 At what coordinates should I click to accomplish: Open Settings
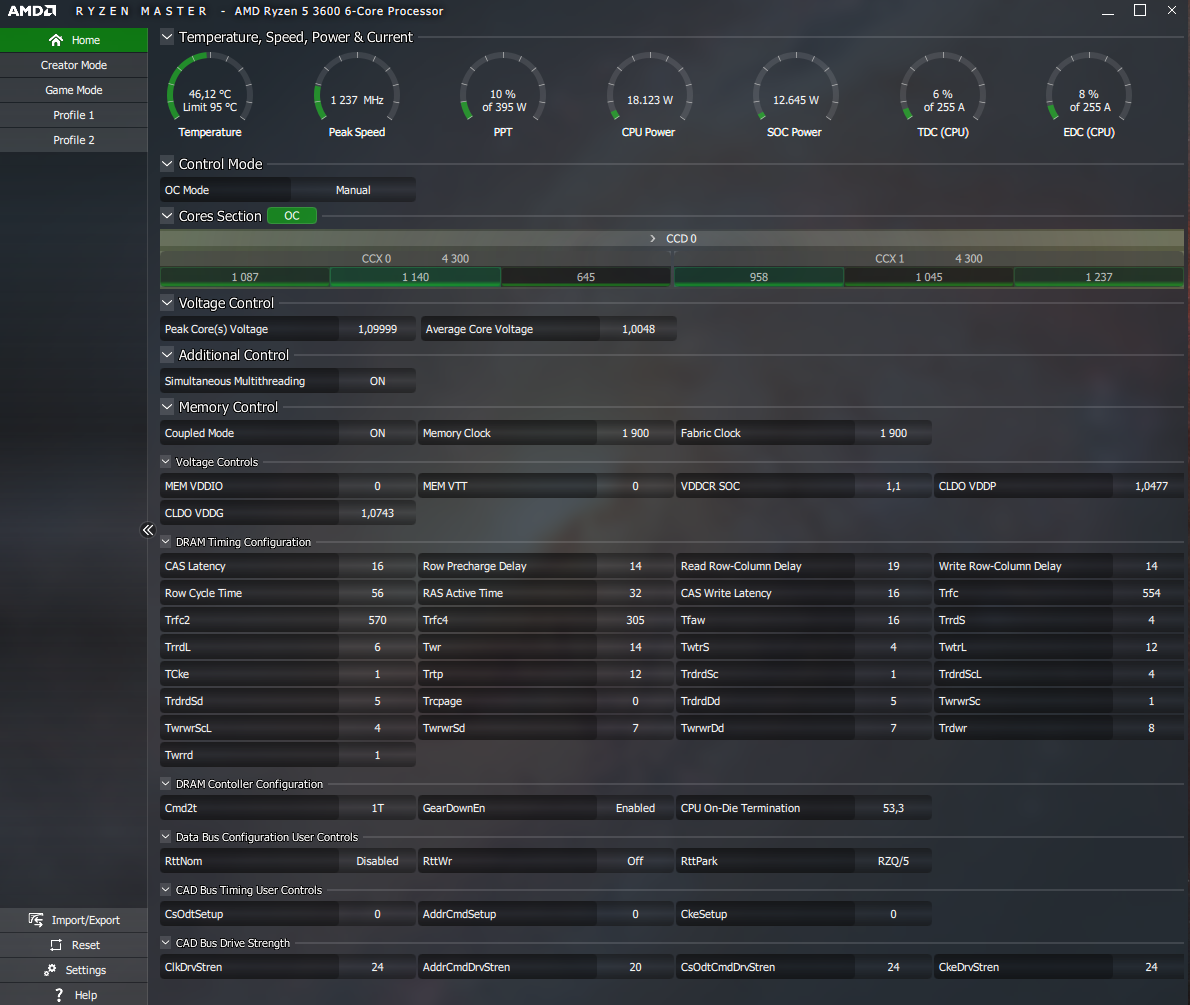(74, 970)
